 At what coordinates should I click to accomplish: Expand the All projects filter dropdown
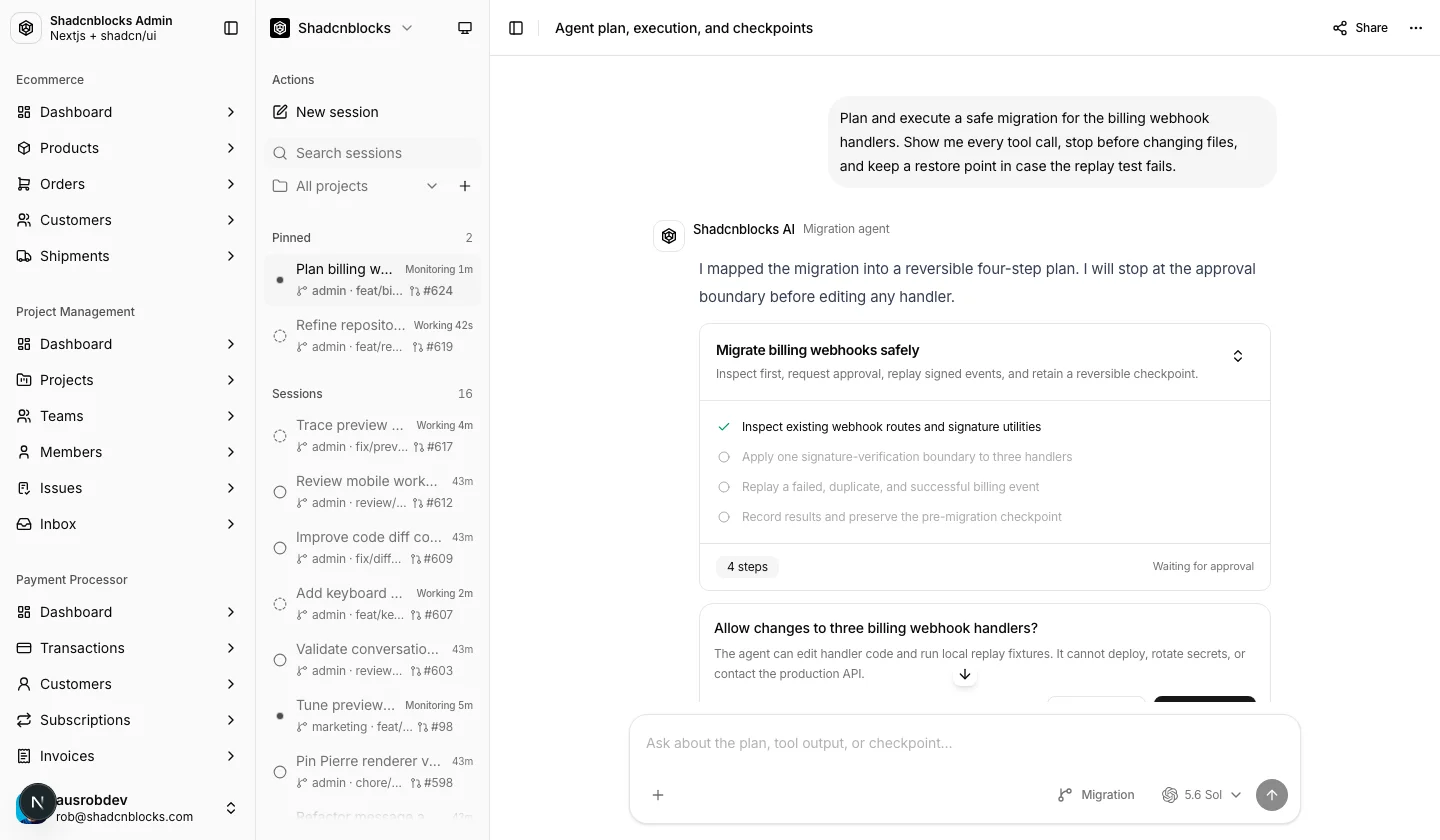coord(356,186)
